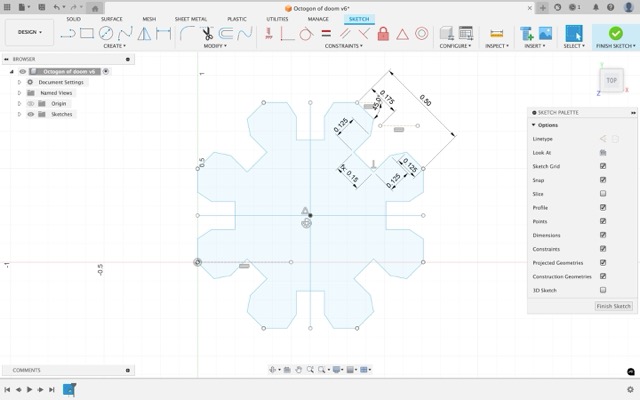Click the Measure tool under Inspect

coord(496,33)
